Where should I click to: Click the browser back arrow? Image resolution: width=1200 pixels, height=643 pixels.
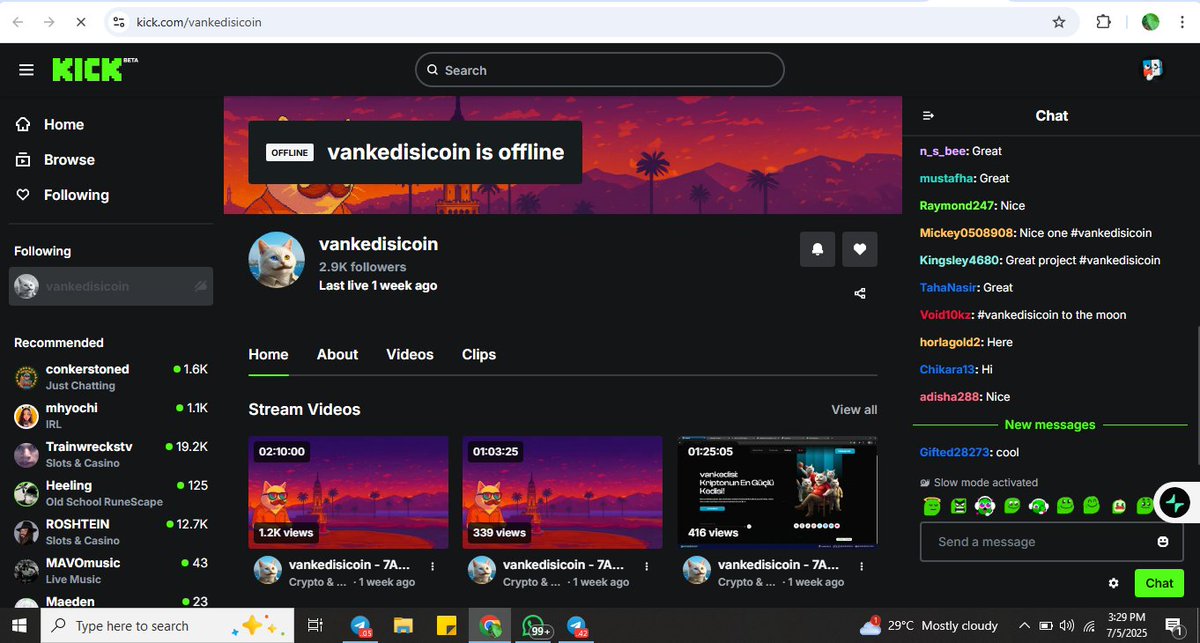[18, 21]
